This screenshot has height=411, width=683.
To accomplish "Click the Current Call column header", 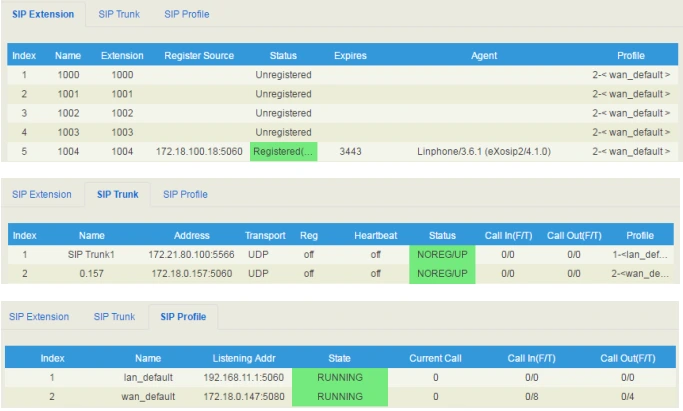I will click(436, 358).
